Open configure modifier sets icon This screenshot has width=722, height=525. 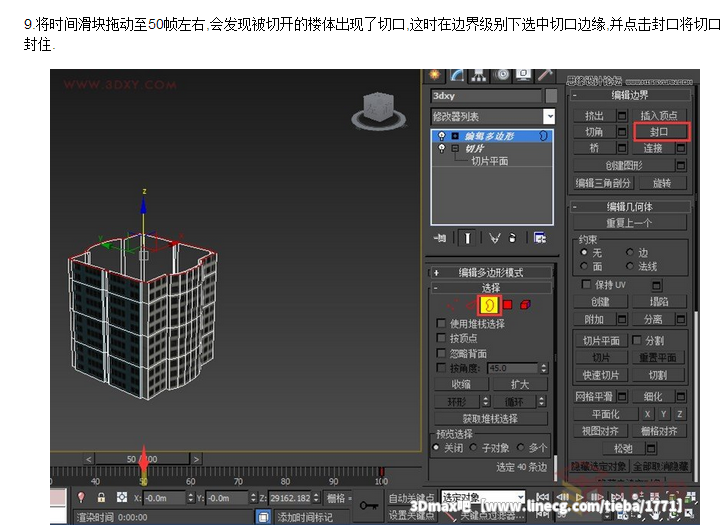coord(540,238)
